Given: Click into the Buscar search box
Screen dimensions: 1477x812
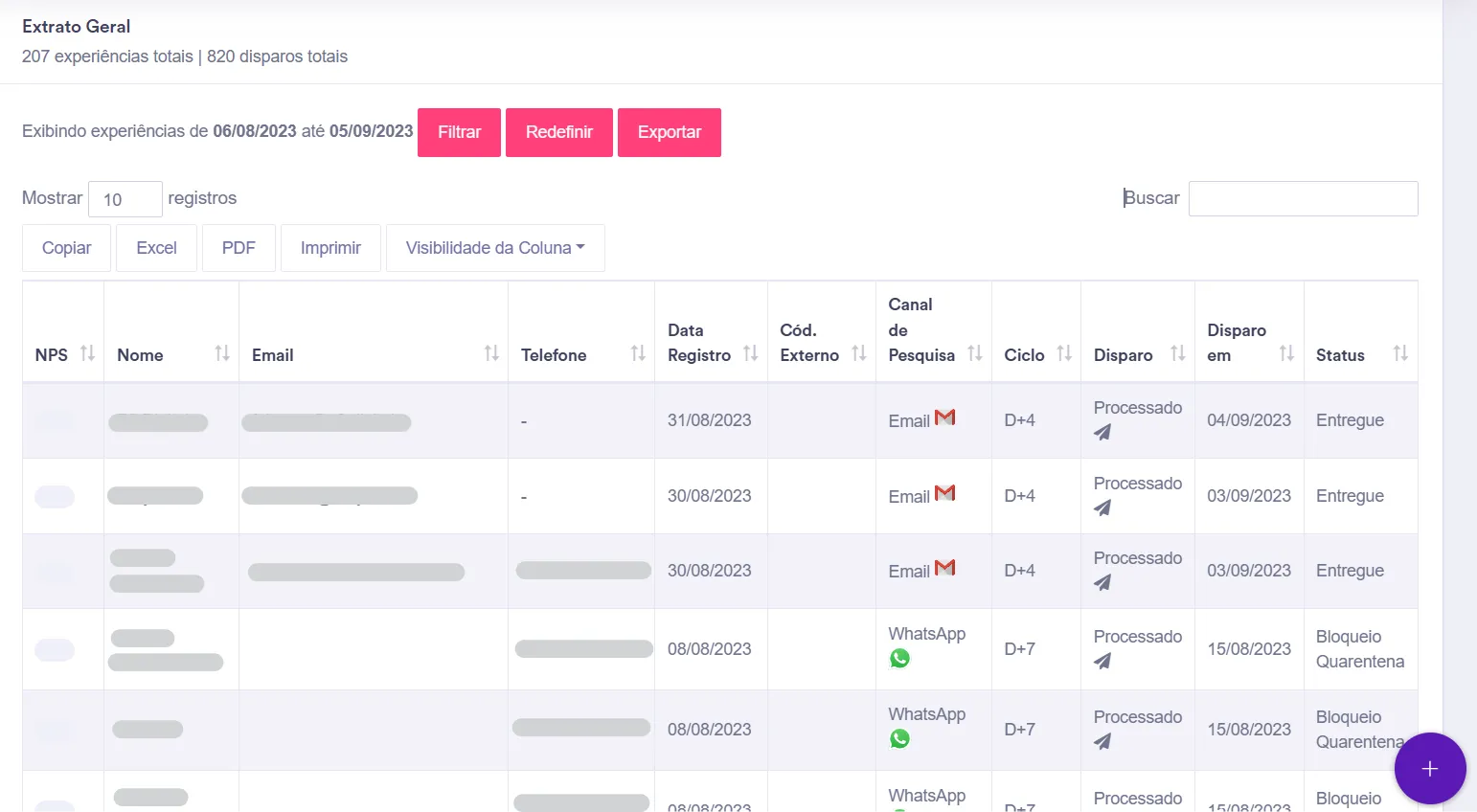Looking at the screenshot, I should [x=1304, y=198].
